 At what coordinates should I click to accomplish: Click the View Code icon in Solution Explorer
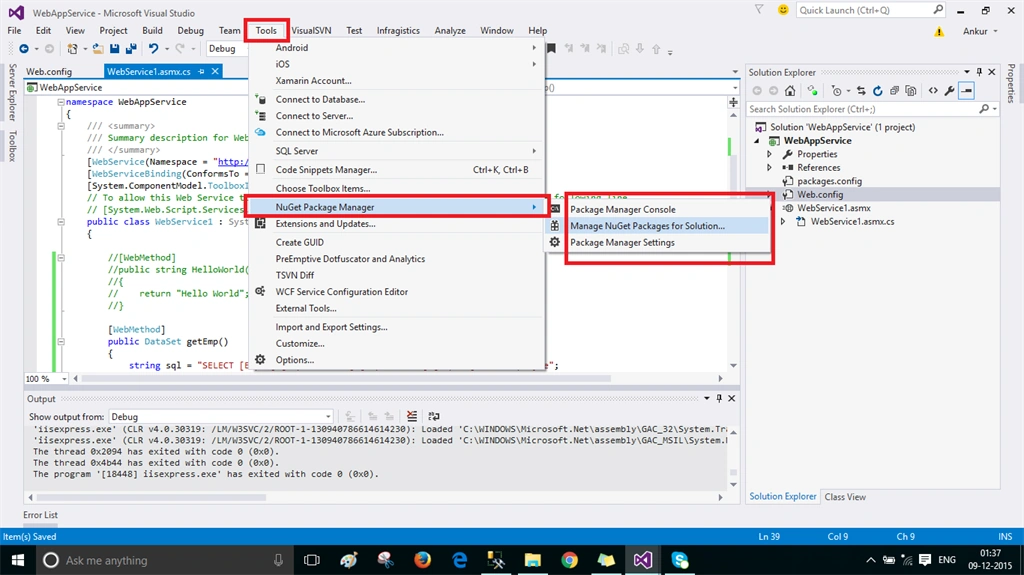tap(933, 91)
